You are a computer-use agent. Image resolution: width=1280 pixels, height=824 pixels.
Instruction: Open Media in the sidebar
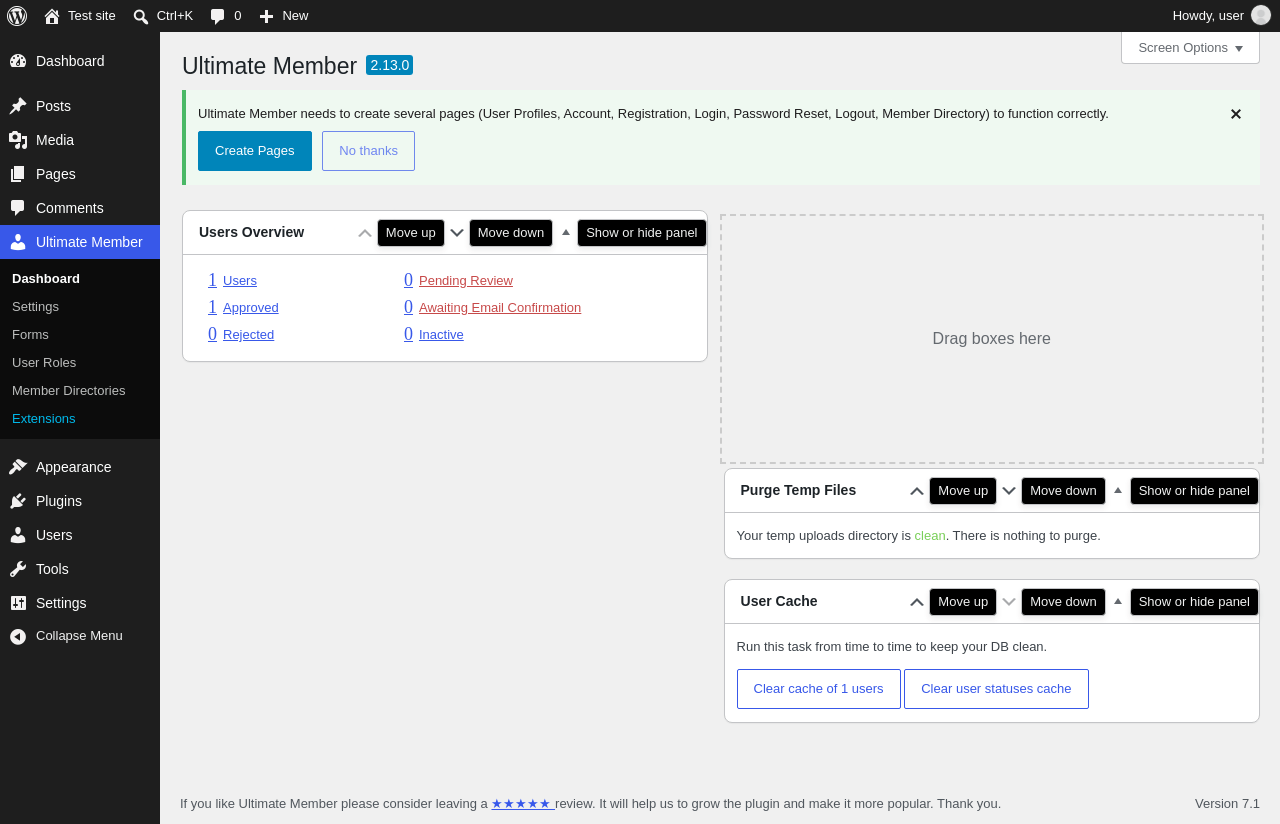pyautogui.click(x=80, y=140)
